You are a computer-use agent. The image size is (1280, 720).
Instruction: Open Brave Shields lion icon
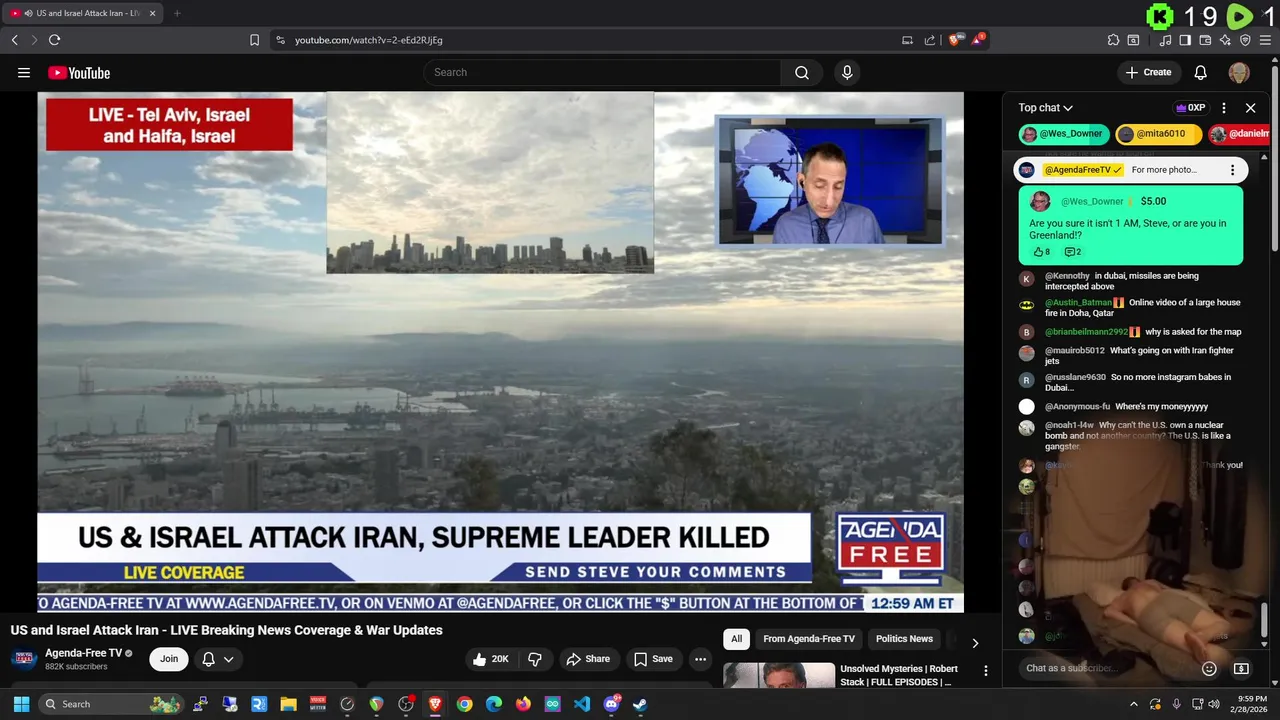pos(955,40)
